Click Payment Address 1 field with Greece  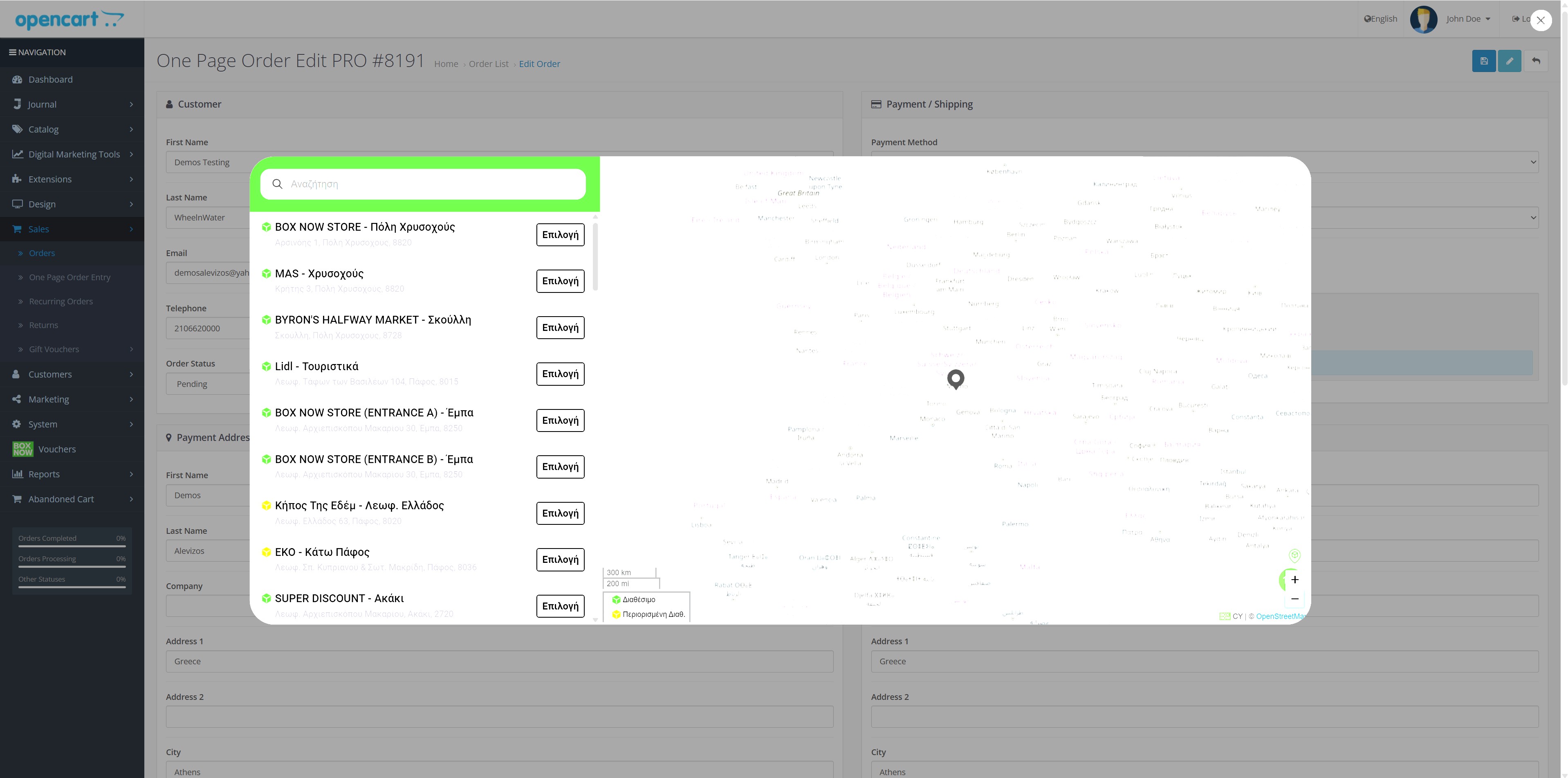(x=499, y=662)
